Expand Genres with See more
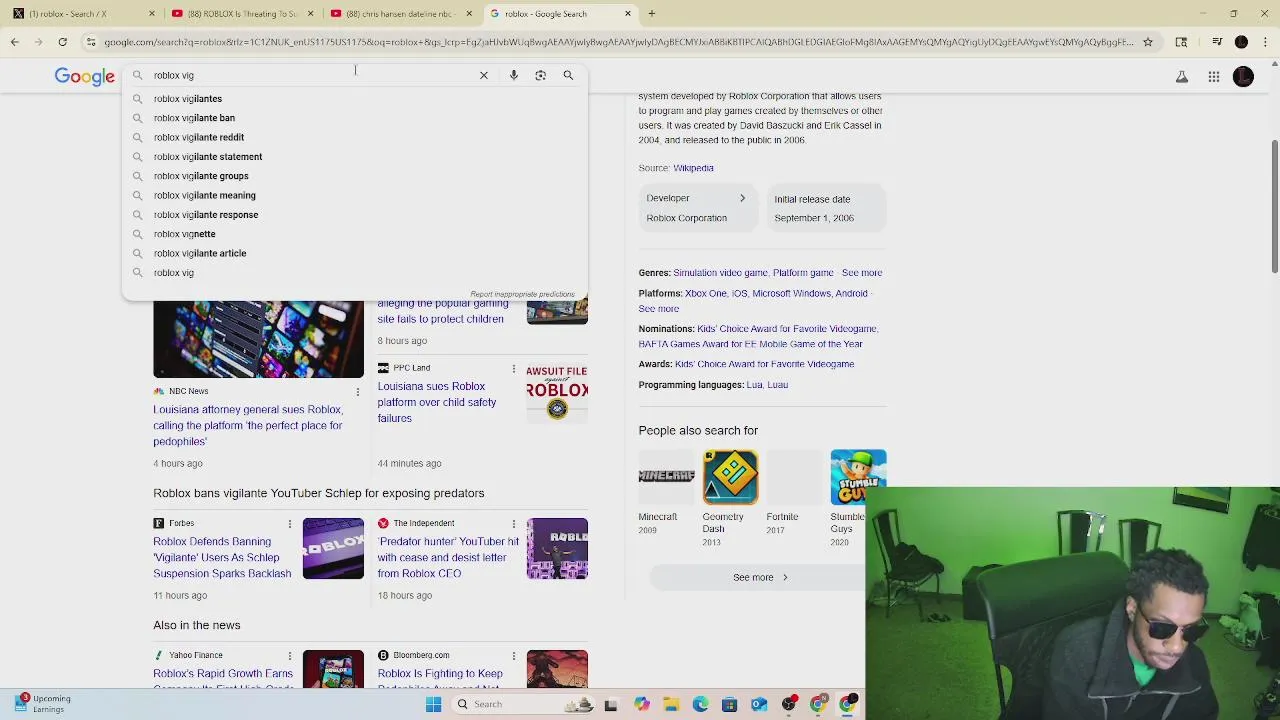1280x720 pixels. 862,273
